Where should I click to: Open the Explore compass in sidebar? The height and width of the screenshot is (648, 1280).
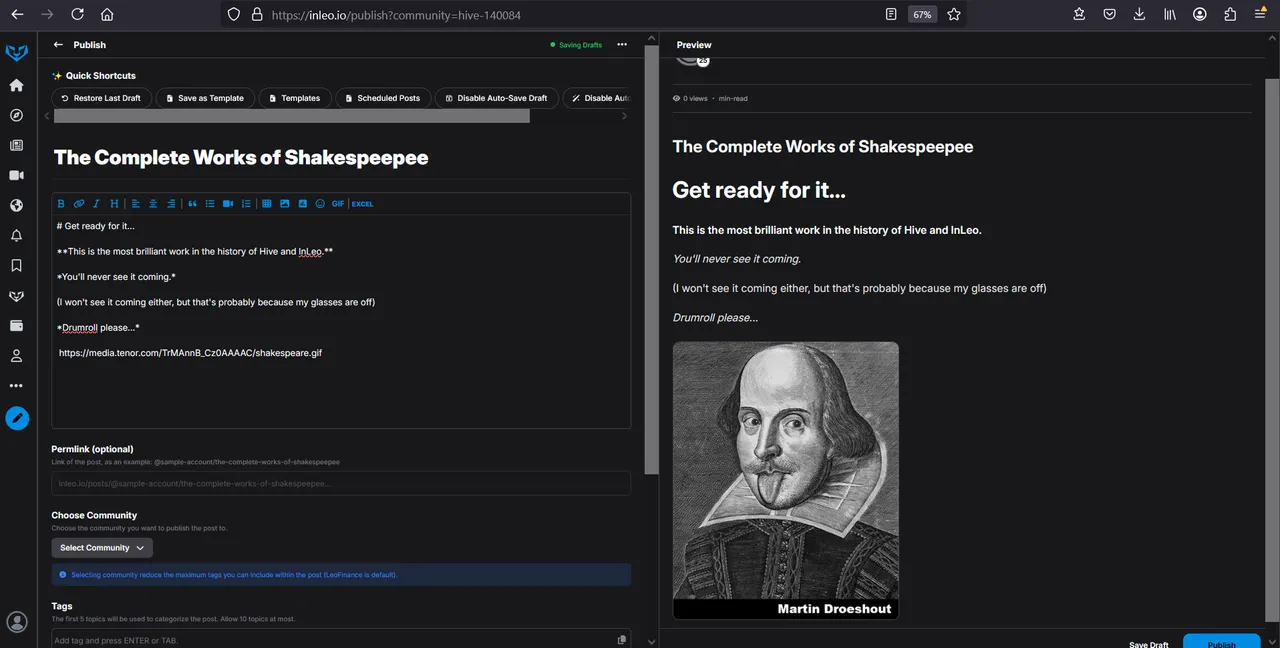16,115
